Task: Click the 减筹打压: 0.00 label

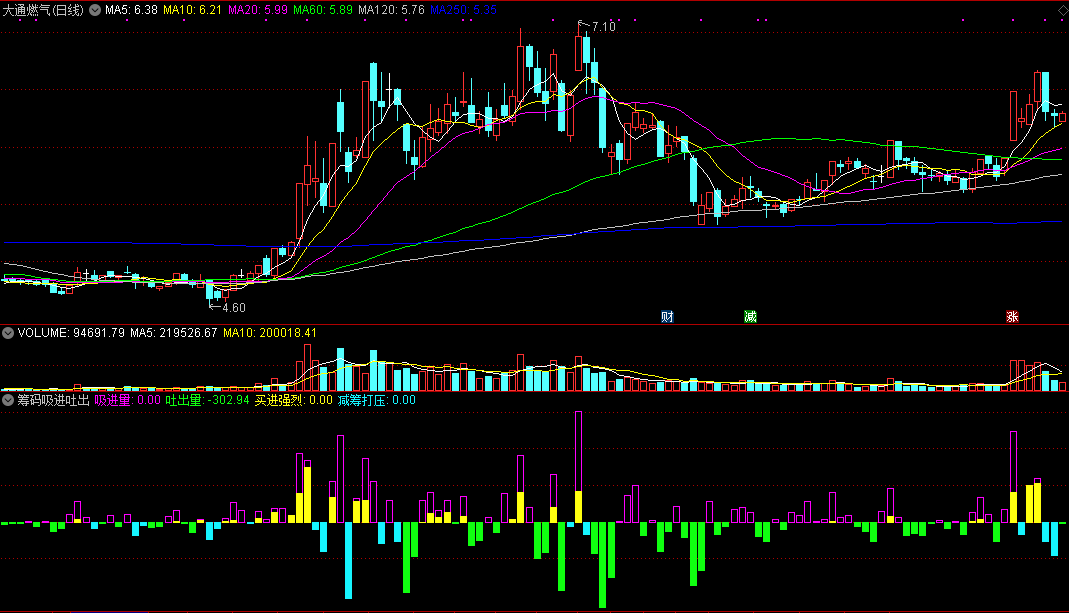Action: click(x=377, y=400)
